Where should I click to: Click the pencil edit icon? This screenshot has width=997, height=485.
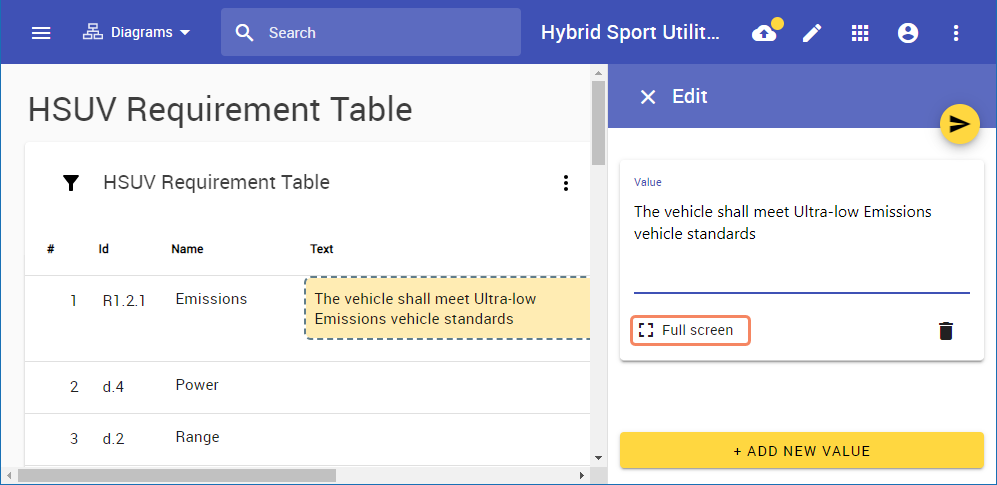tap(812, 33)
